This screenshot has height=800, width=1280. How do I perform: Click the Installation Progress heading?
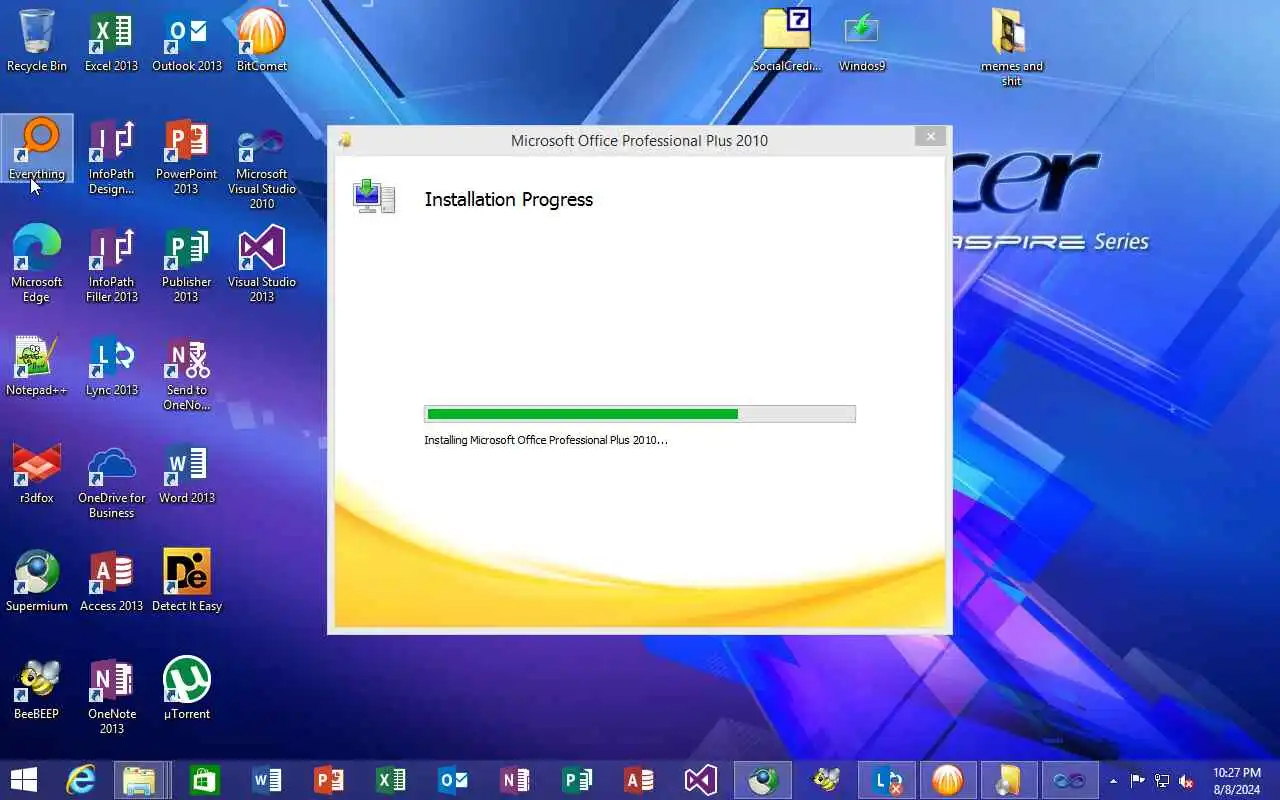pyautogui.click(x=509, y=199)
